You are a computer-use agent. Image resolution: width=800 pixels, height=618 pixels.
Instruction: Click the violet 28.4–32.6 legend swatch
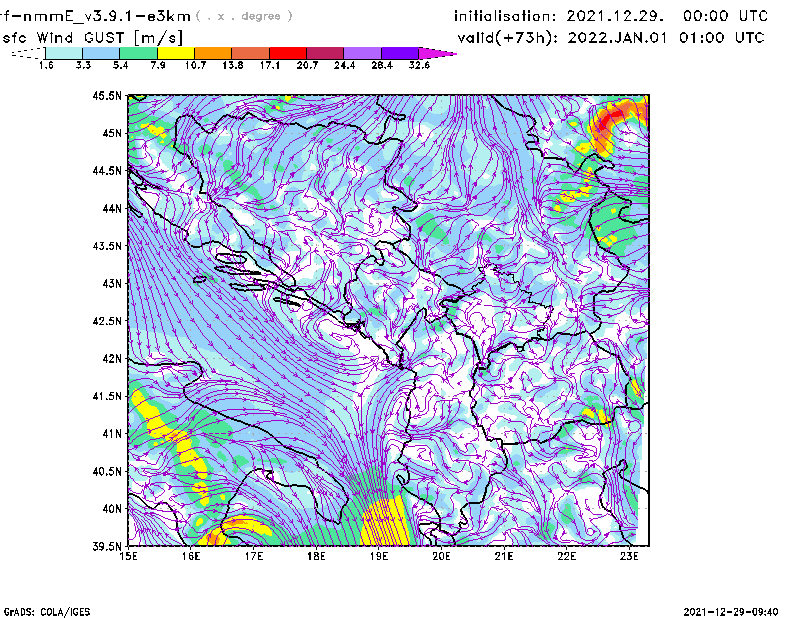(x=399, y=53)
